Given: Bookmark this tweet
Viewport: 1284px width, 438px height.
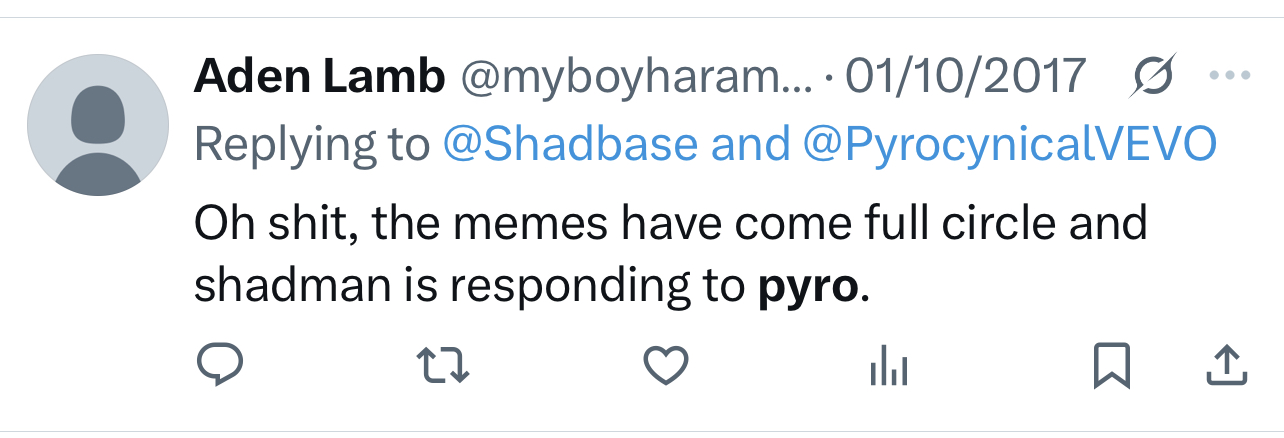Looking at the screenshot, I should (1112, 366).
